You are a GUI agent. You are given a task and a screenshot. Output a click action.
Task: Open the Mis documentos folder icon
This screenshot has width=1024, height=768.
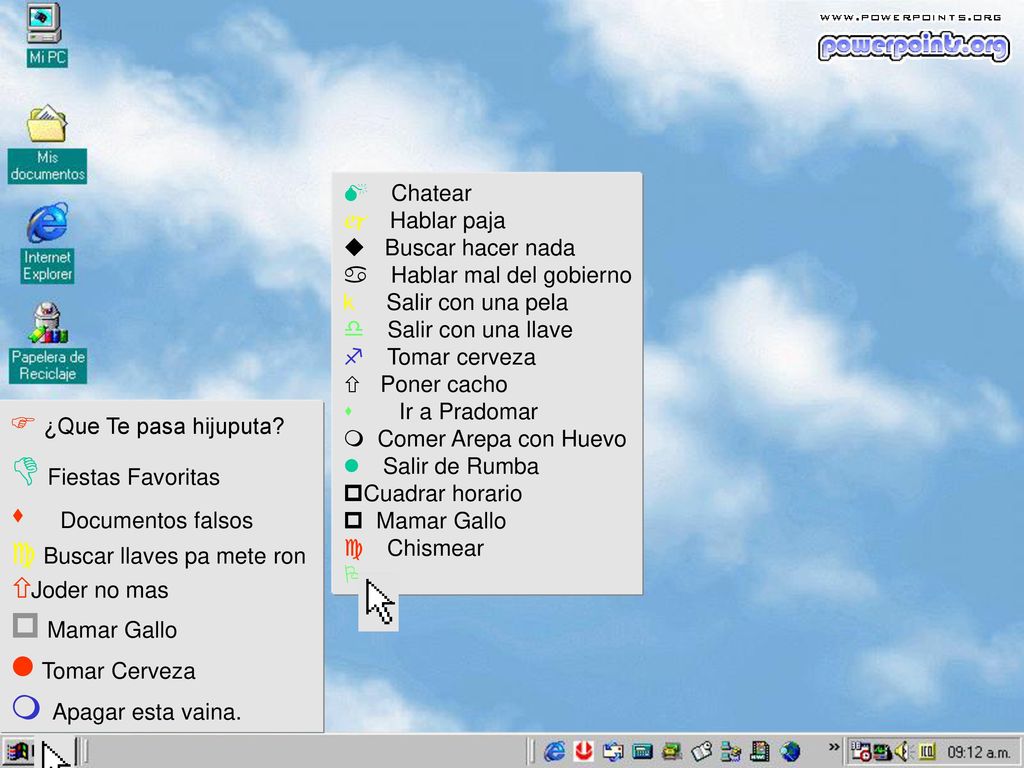click(x=46, y=123)
